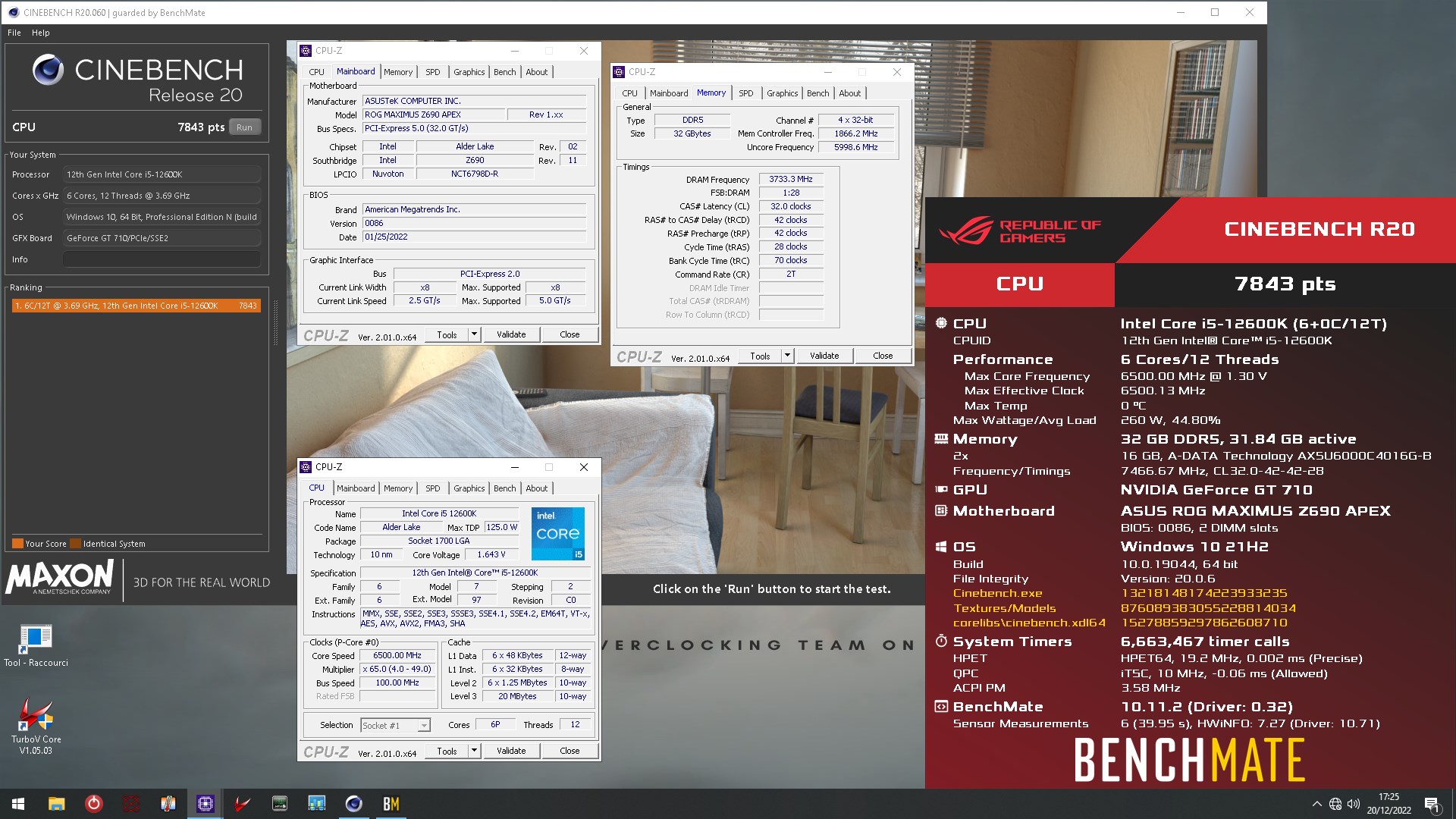Click the '6500.00 MHz' Core Speed value
The width and height of the screenshot is (1456, 819).
(x=397, y=656)
